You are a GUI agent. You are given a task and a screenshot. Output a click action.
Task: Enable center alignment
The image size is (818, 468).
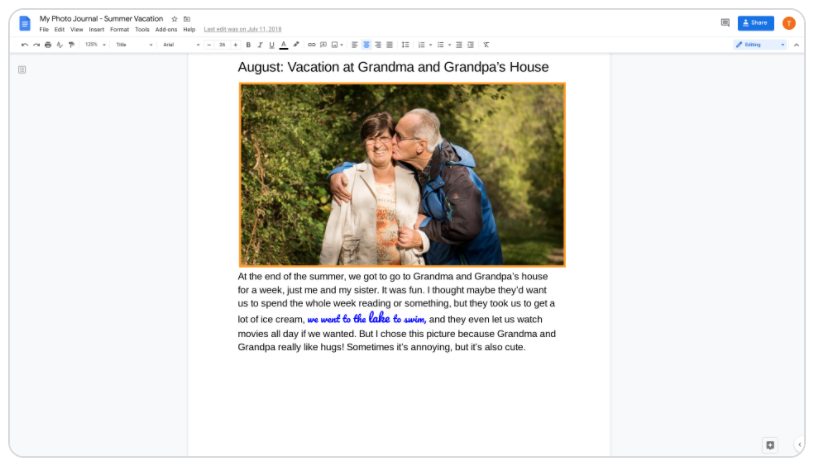pyautogui.click(x=366, y=45)
